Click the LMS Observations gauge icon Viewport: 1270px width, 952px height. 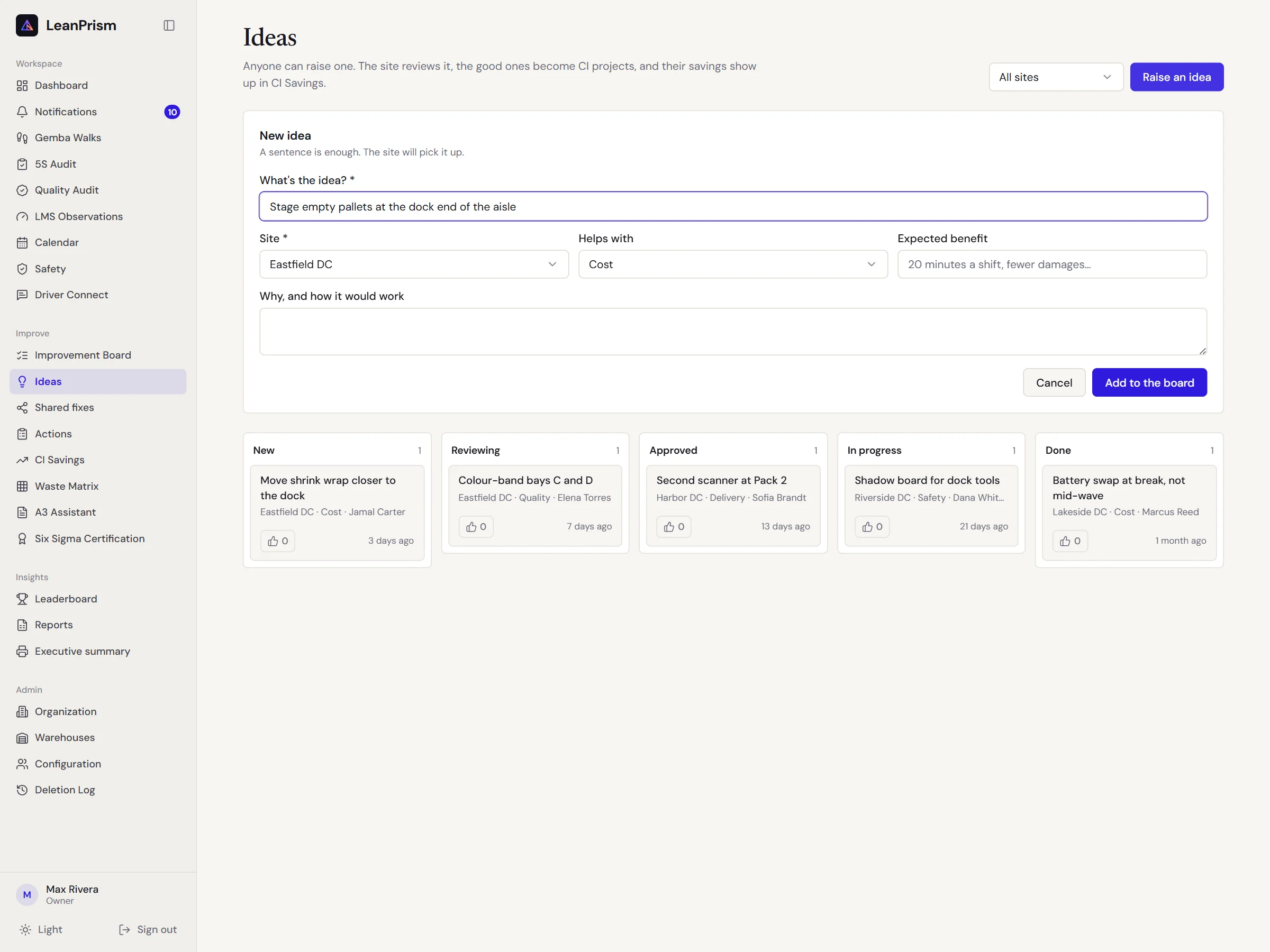coord(22,216)
